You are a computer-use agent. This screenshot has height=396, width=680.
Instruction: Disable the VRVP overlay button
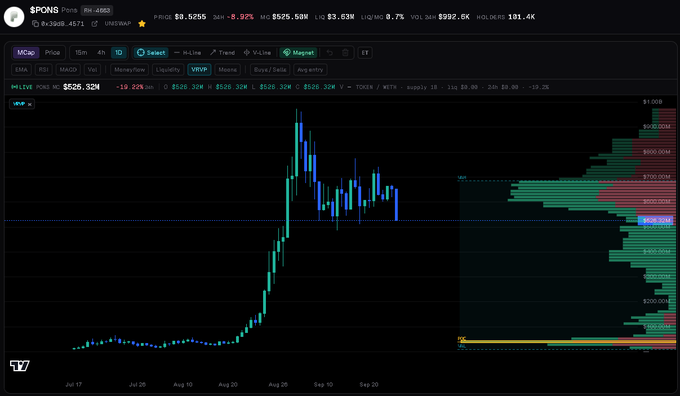[199, 69]
